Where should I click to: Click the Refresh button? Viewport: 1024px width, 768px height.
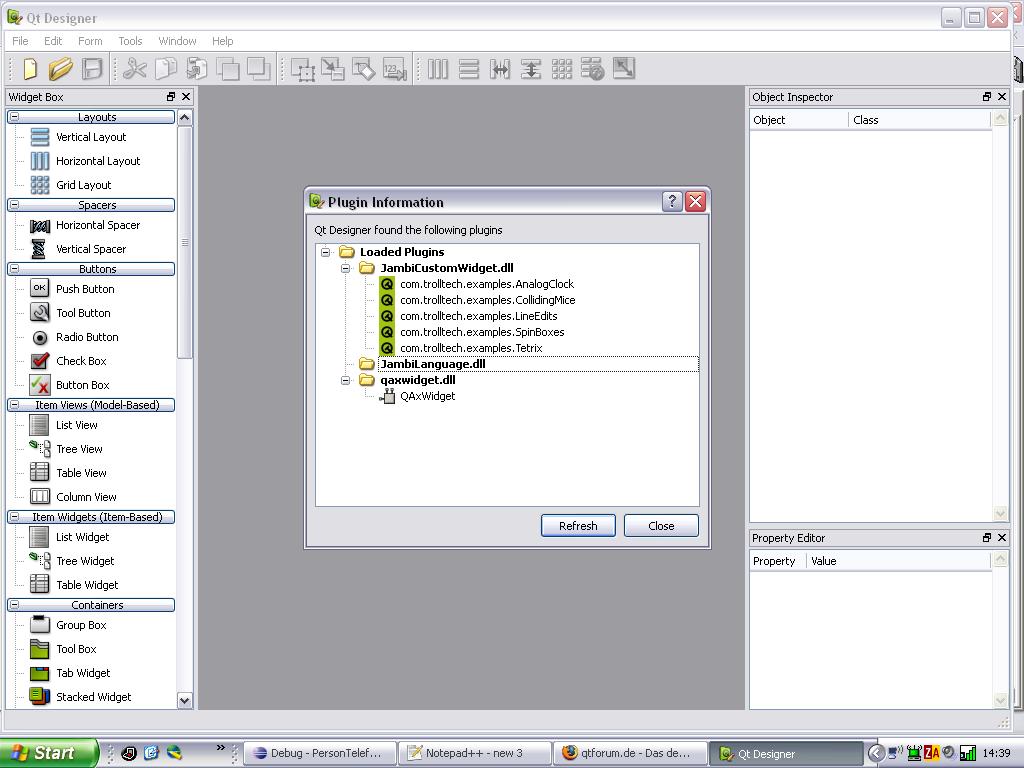[578, 526]
